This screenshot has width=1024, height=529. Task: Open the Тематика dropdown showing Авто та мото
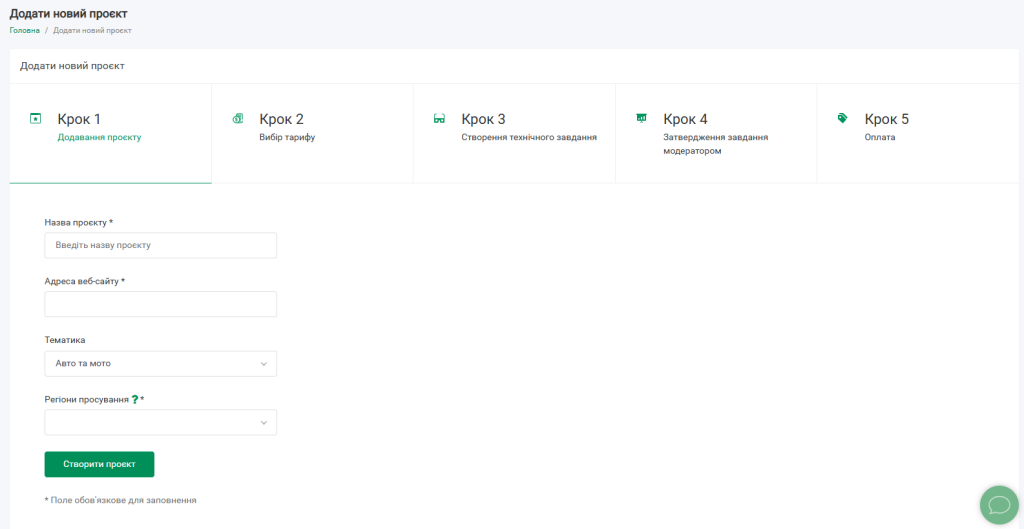point(160,363)
